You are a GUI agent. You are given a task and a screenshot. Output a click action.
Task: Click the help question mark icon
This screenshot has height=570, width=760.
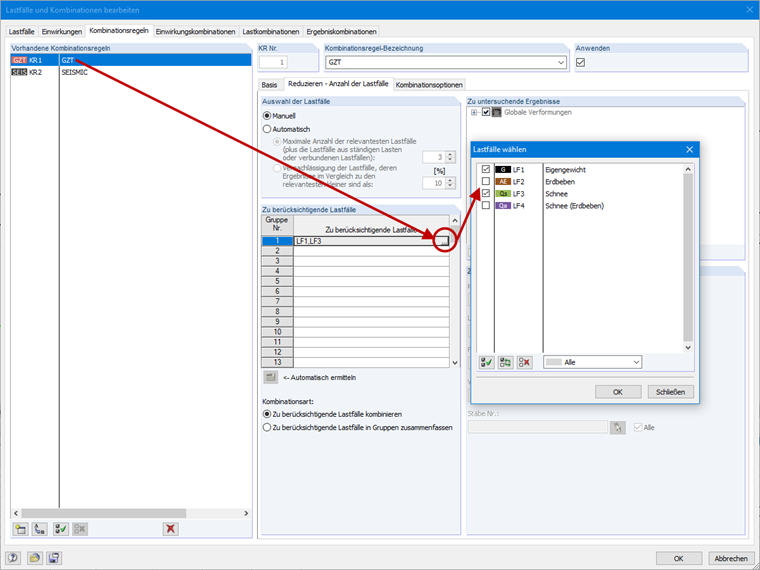pos(13,558)
